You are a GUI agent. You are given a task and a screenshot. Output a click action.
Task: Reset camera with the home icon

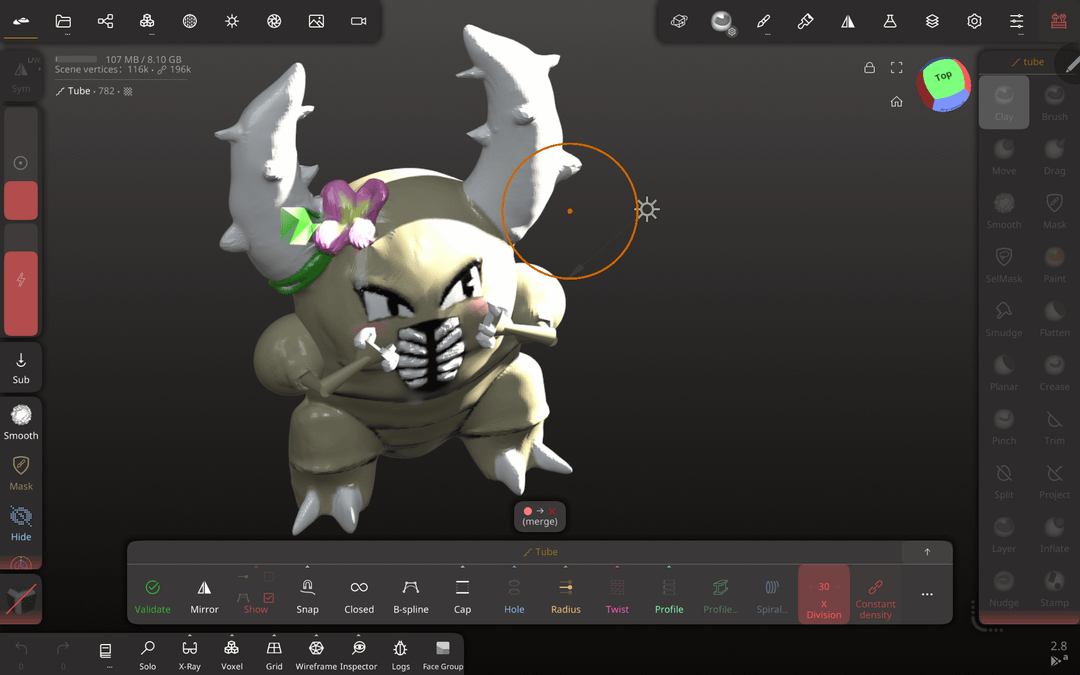tap(896, 102)
